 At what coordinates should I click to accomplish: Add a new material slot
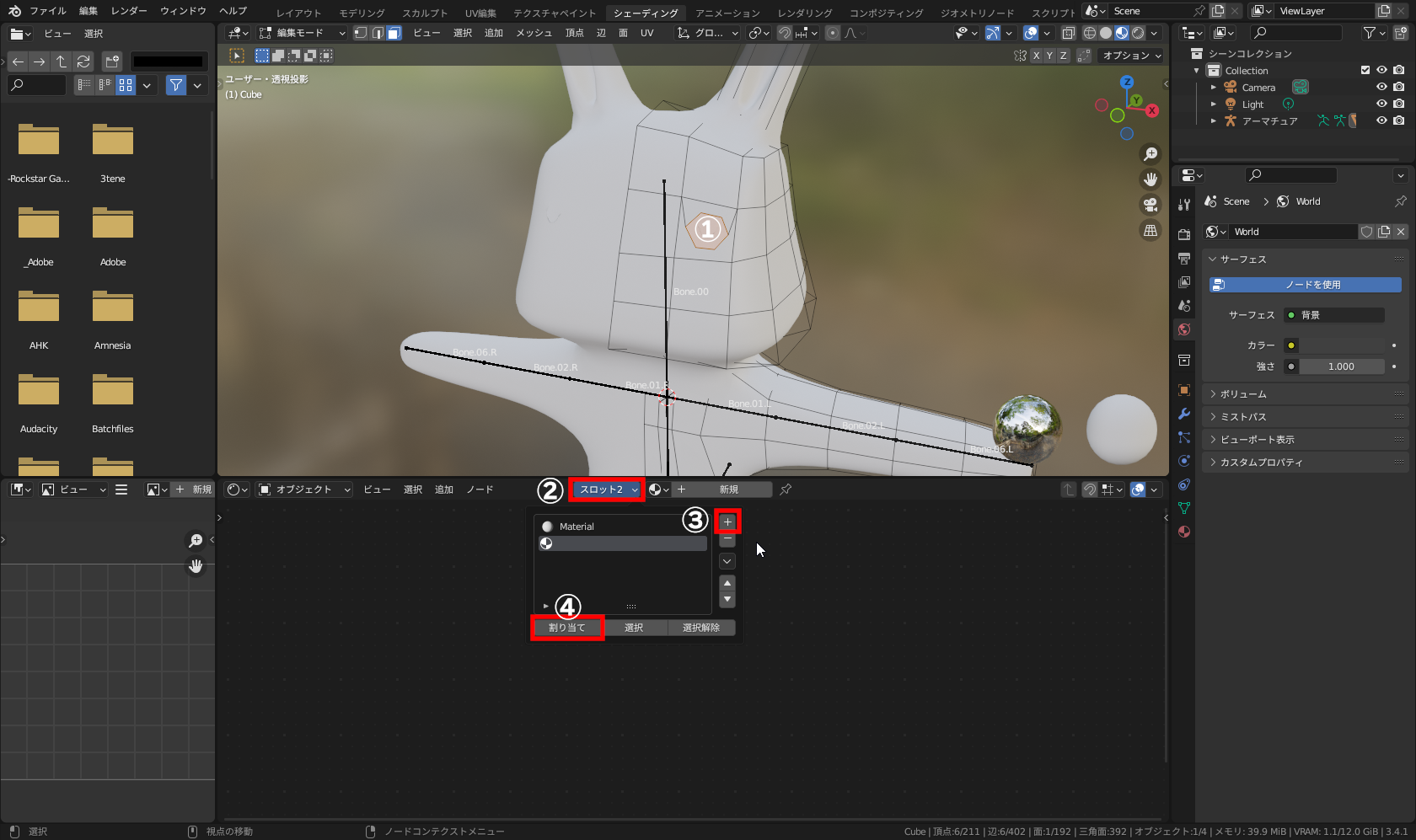pos(727,522)
